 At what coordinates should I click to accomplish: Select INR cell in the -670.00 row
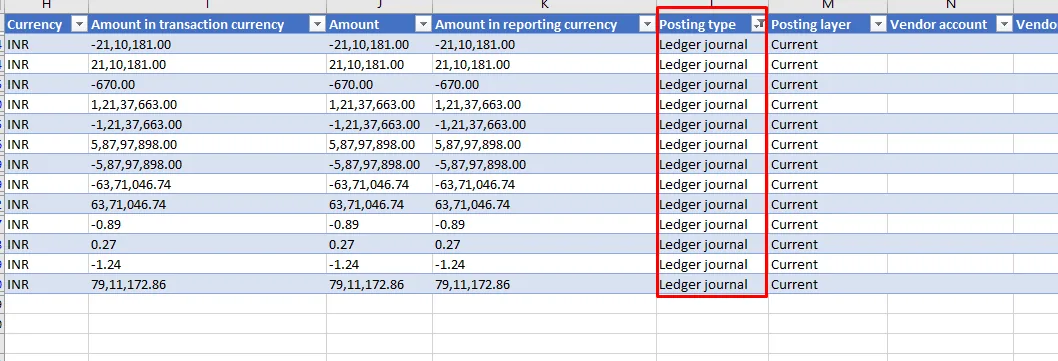pyautogui.click(x=46, y=84)
